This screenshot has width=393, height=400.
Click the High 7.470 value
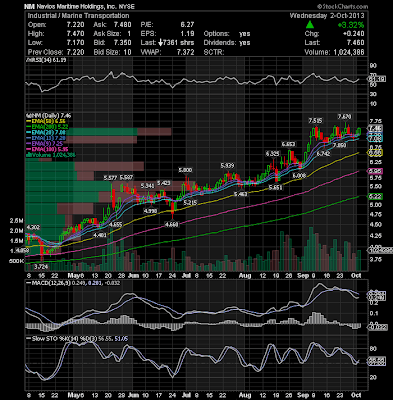tap(75, 34)
